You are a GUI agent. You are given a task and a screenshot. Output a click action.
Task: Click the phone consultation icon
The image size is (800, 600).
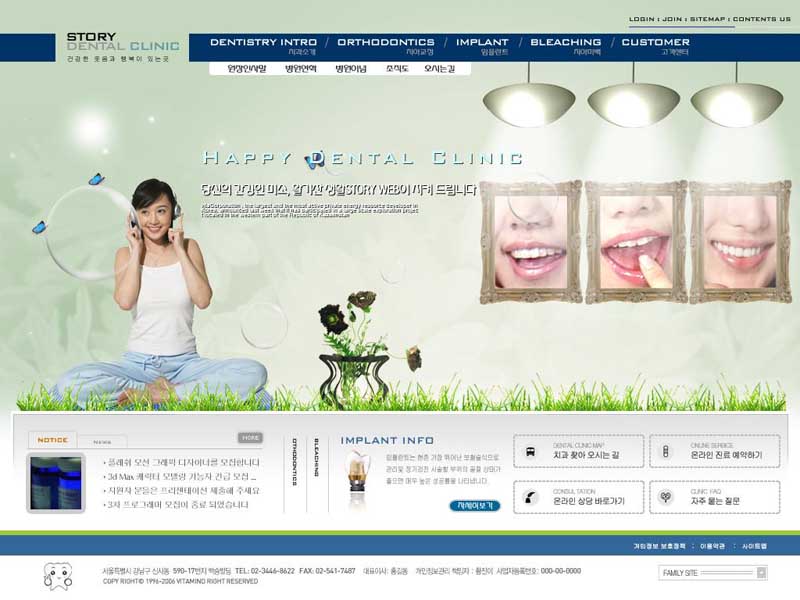[530, 497]
